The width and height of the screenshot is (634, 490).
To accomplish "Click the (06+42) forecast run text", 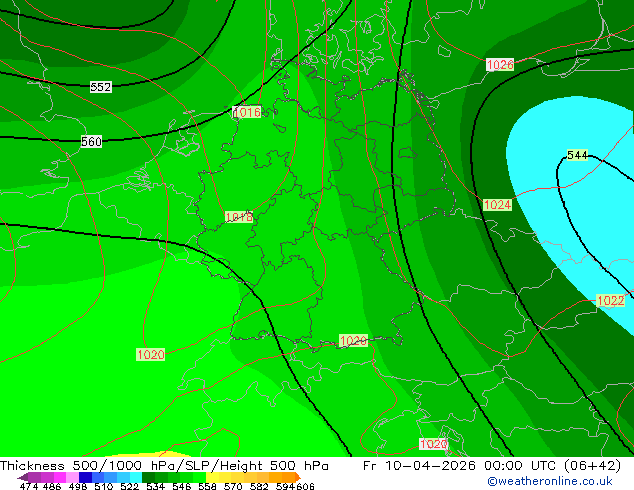I will click(x=592, y=466).
